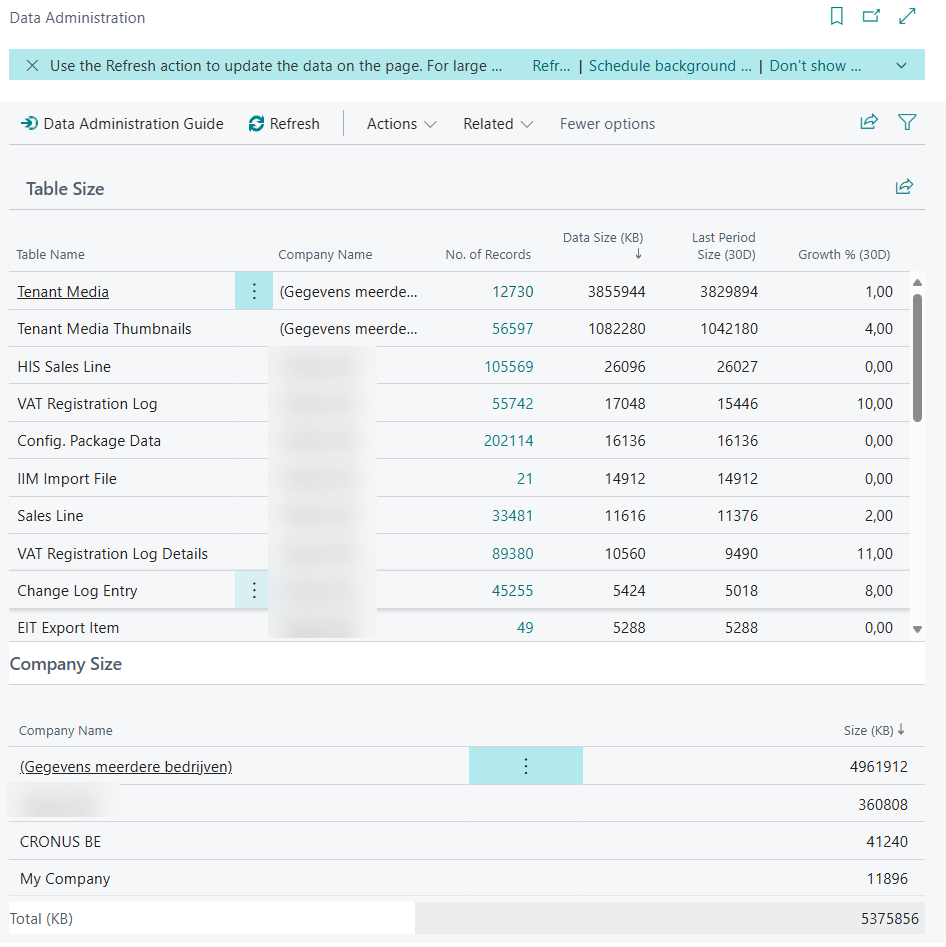Click share icon beside Table Size heading
Image resolution: width=946 pixels, height=947 pixels.
click(x=904, y=187)
